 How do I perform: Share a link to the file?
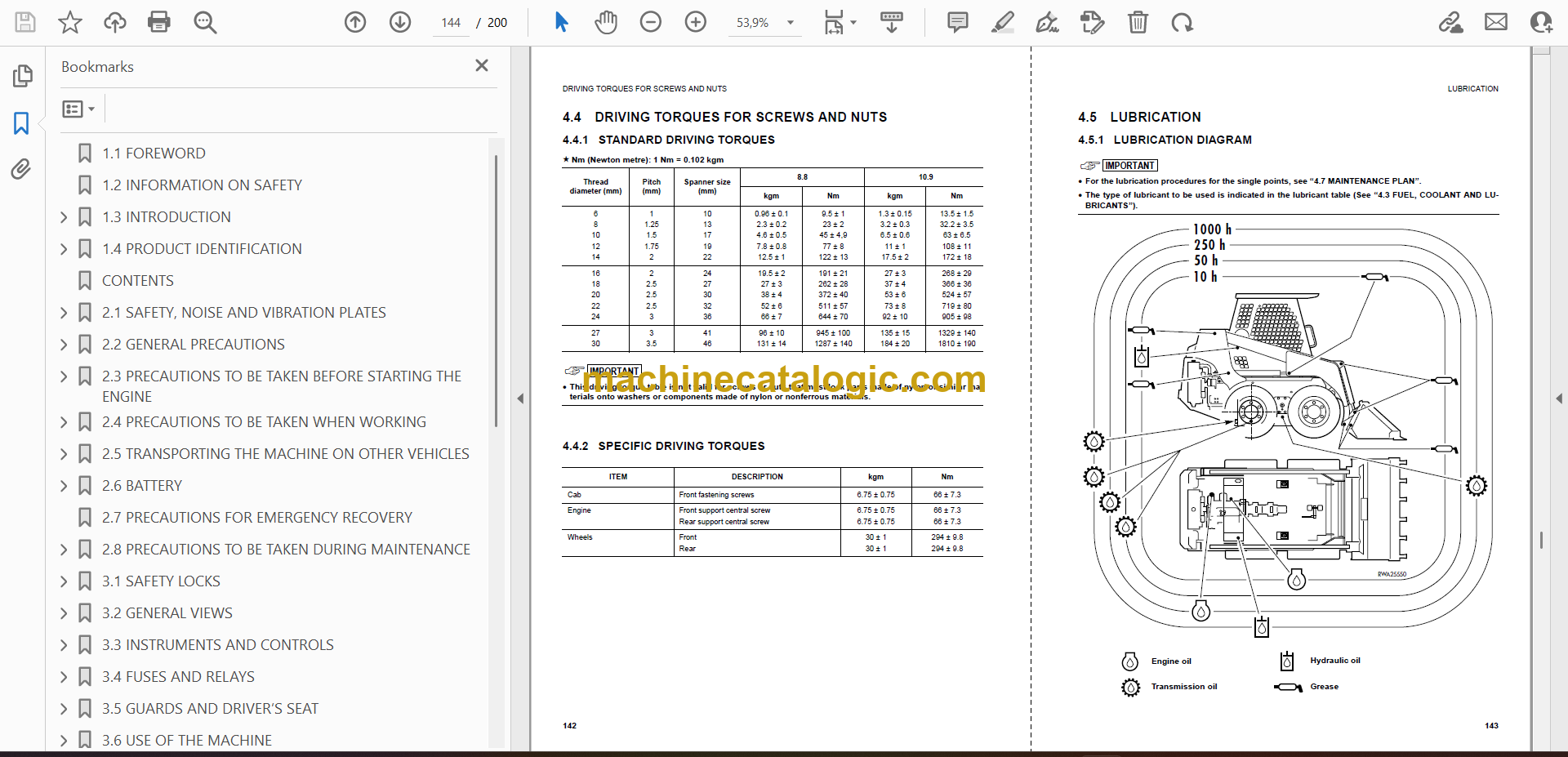[1451, 22]
